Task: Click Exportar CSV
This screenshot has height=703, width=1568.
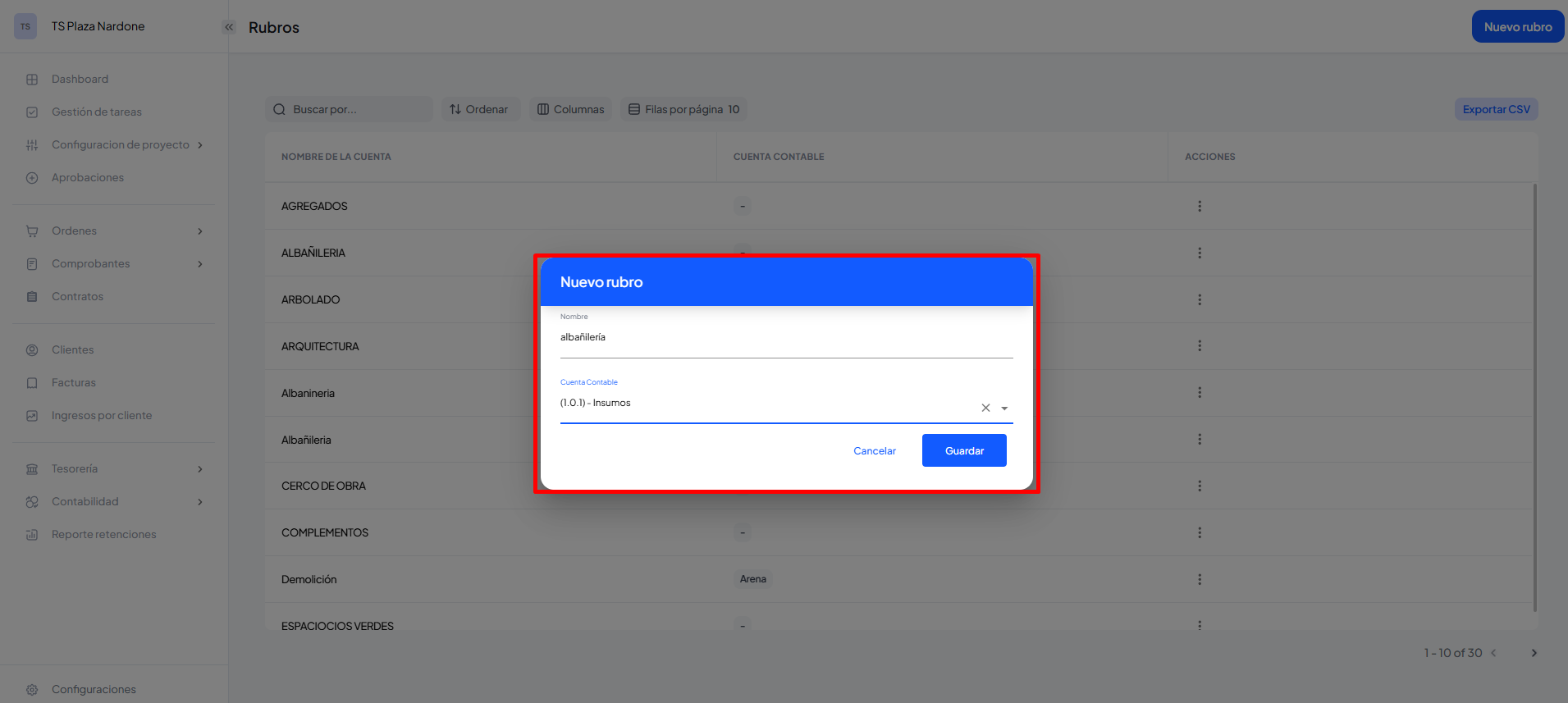Action: coord(1496,110)
